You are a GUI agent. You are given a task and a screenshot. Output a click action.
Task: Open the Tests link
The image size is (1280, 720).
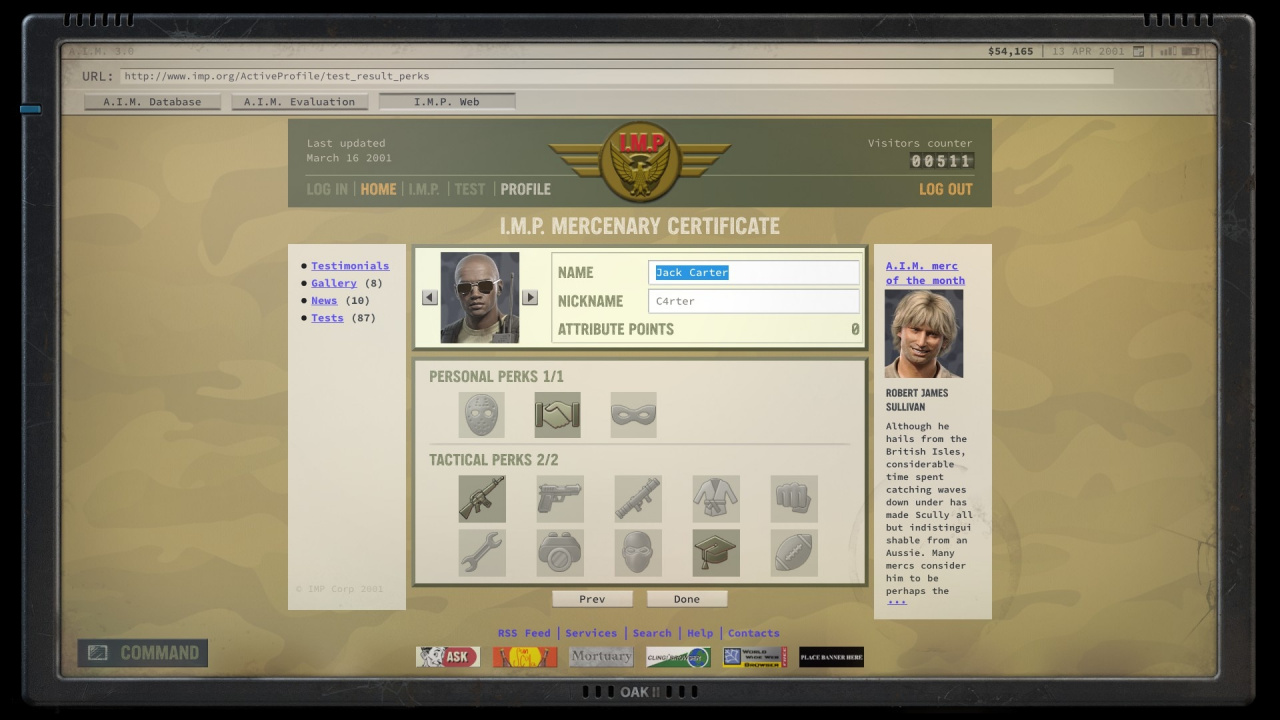327,318
